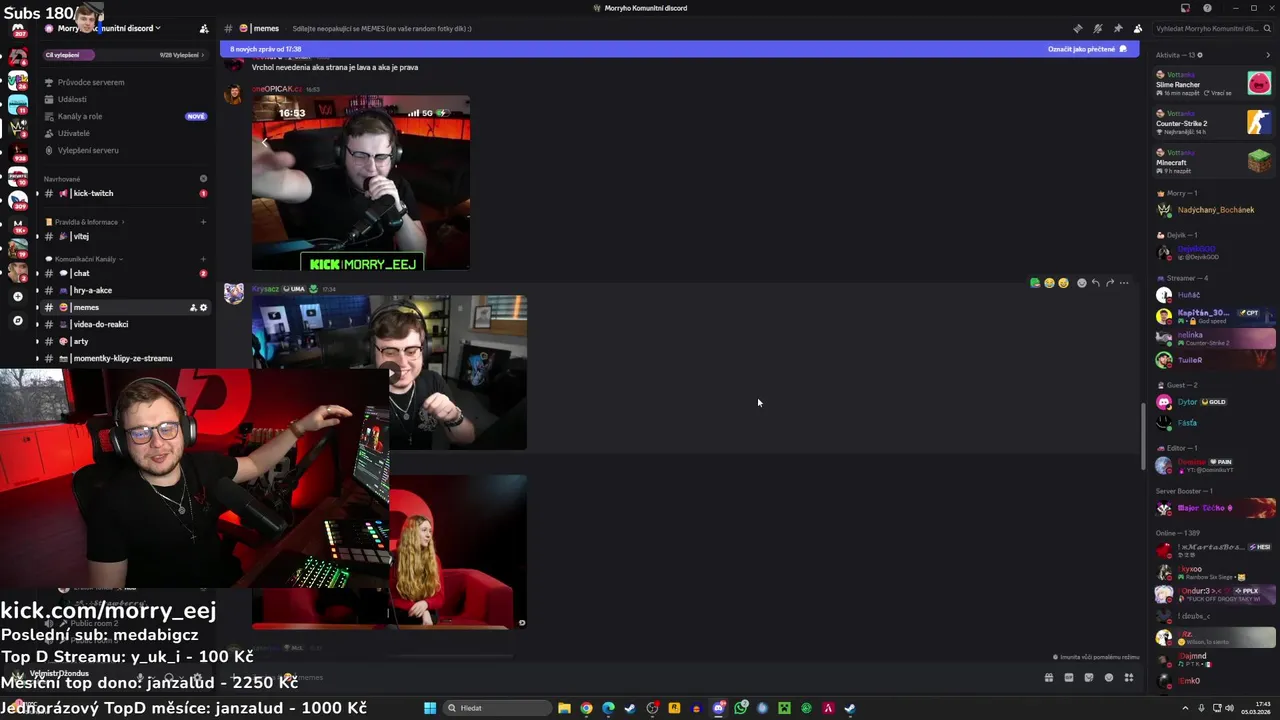Toggle the member list icon

pyautogui.click(x=1137, y=28)
